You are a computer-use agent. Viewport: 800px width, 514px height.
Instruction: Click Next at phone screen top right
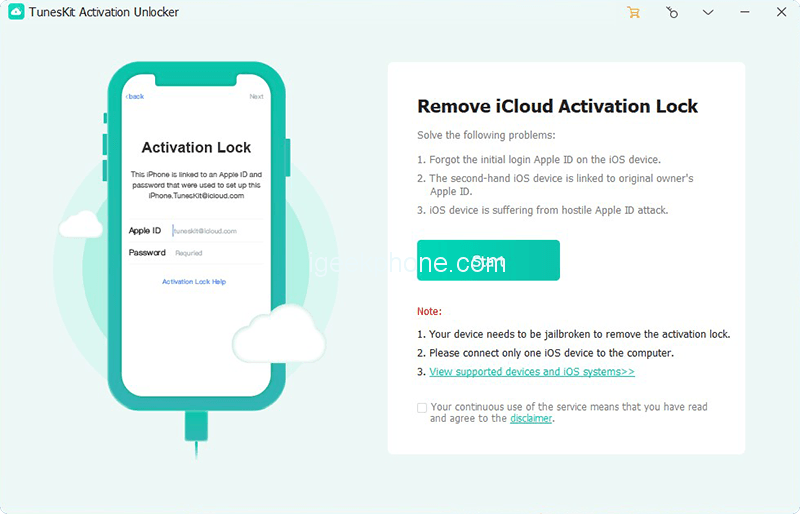click(x=256, y=97)
